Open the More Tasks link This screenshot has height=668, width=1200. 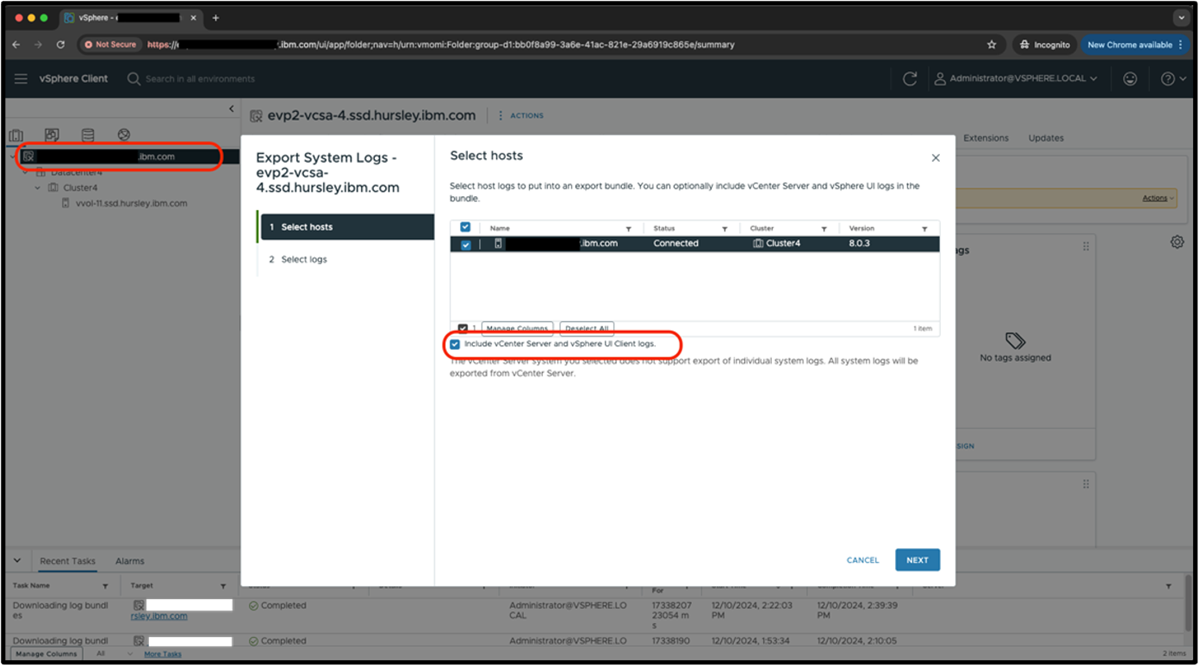point(163,653)
